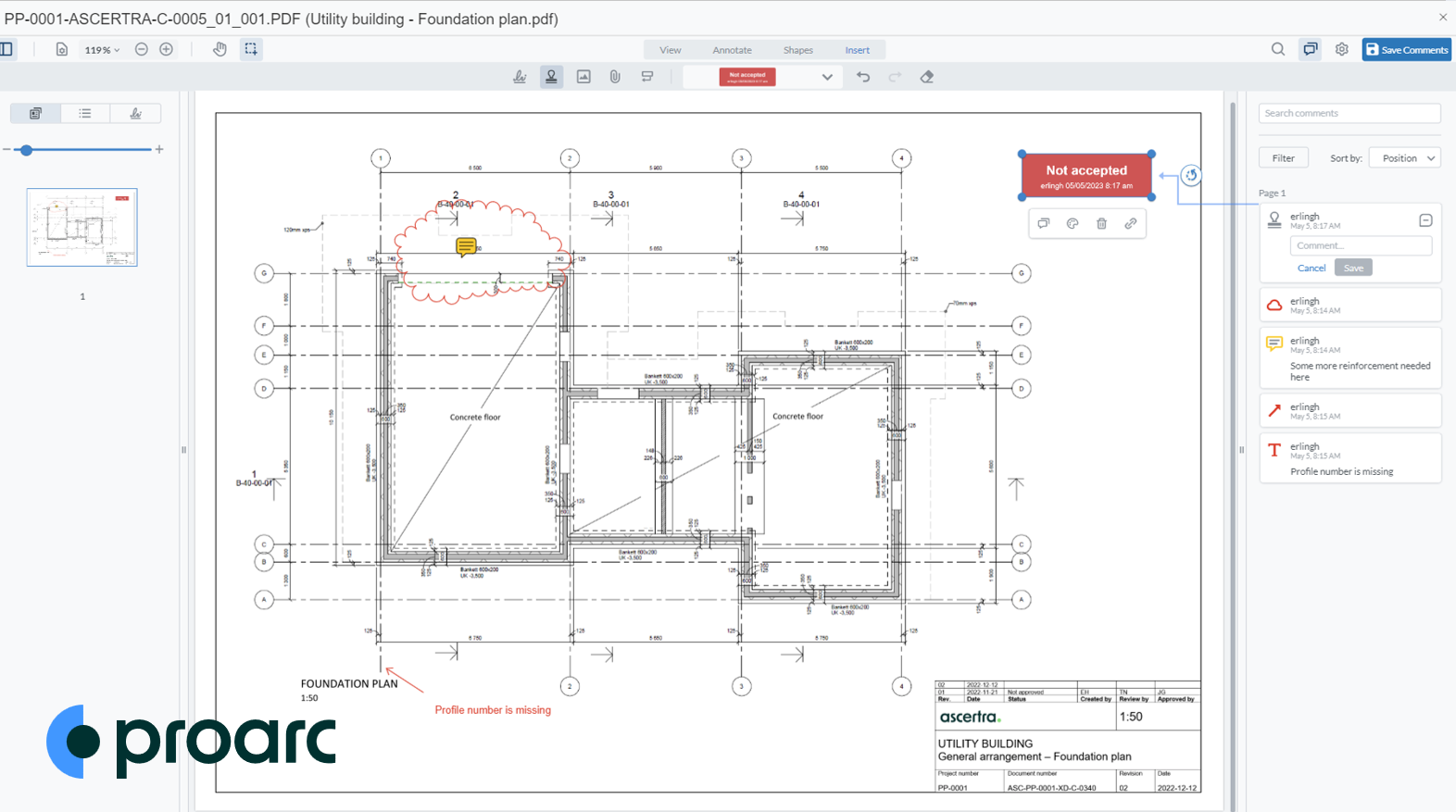Click the thumbnail size slider handle

27,149
